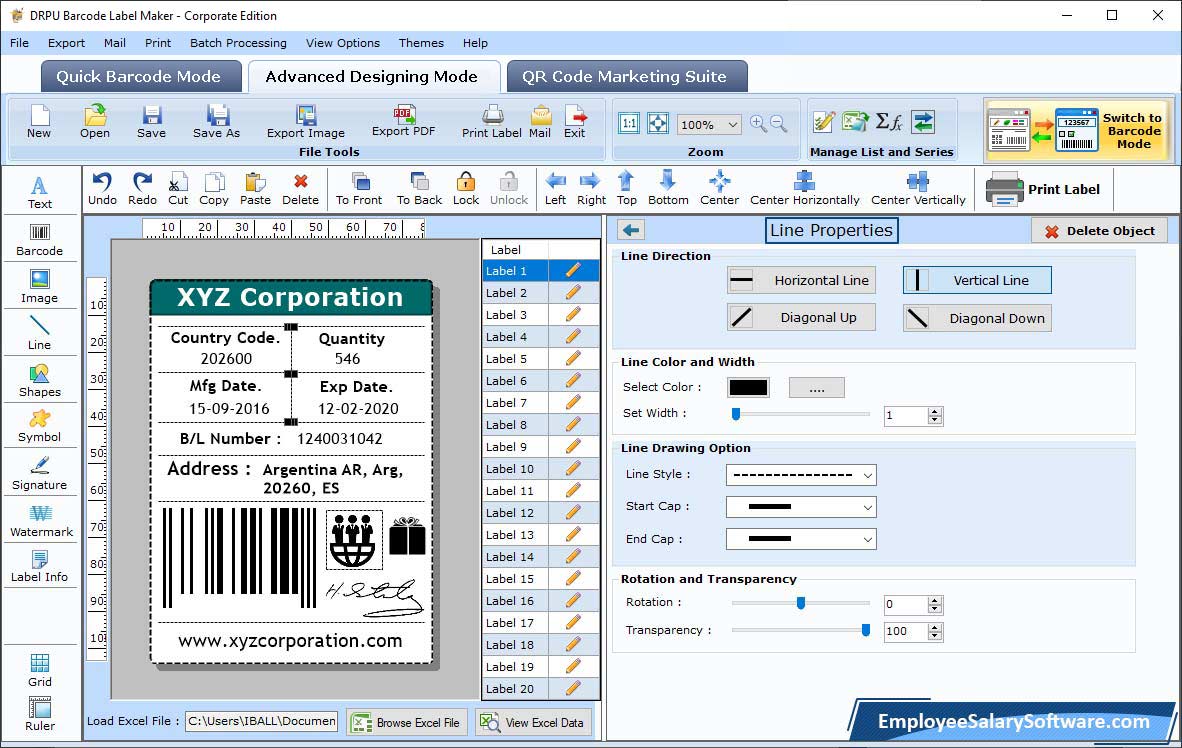The height and width of the screenshot is (748, 1182).
Task: Click the large Print Label button
Action: pos(1044,189)
